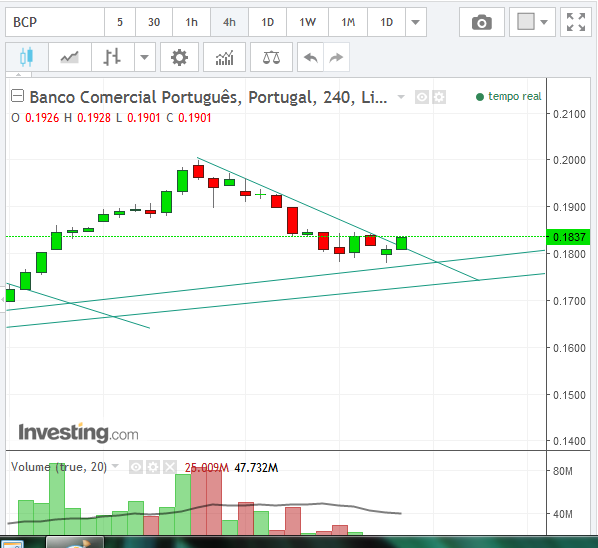Click the 0.1837 current price label
Image resolution: width=598 pixels, height=548 pixels.
[569, 237]
